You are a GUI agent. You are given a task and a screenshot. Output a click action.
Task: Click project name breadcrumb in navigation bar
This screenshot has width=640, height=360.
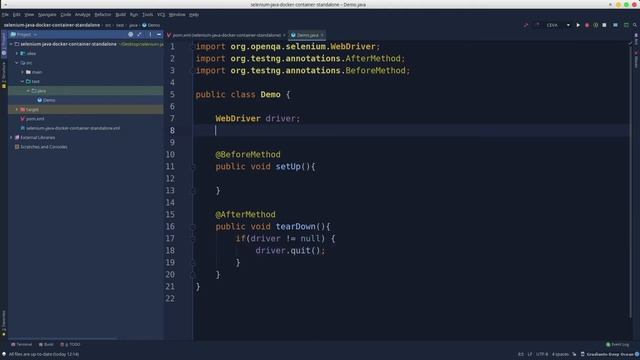click(52, 25)
